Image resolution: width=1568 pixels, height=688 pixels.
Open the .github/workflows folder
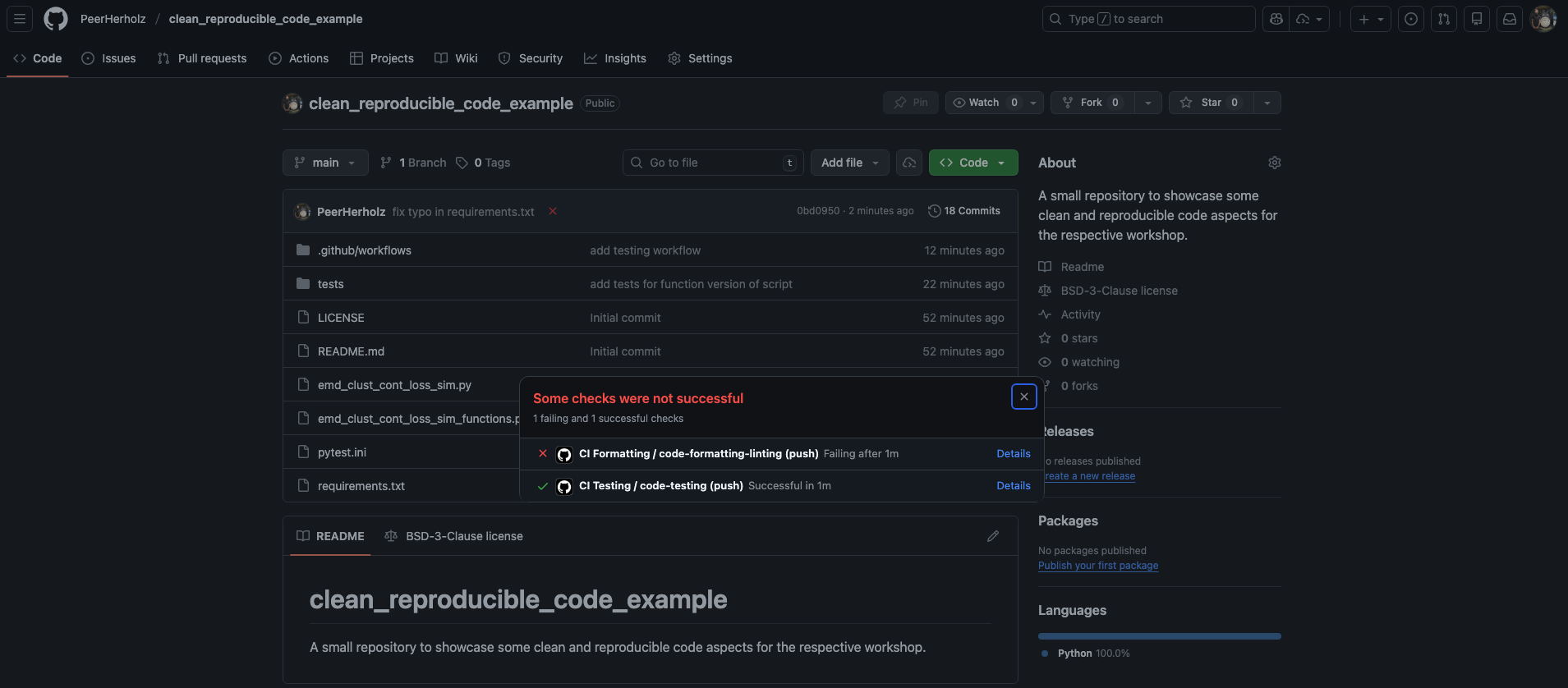click(365, 250)
